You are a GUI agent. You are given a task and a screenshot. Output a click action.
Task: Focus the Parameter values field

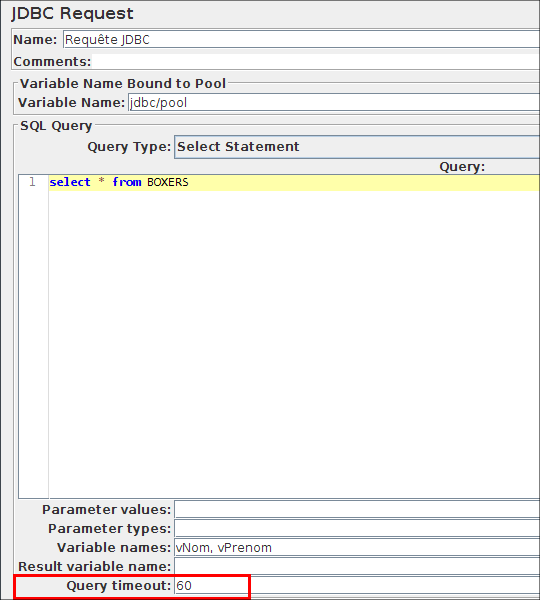(357, 510)
